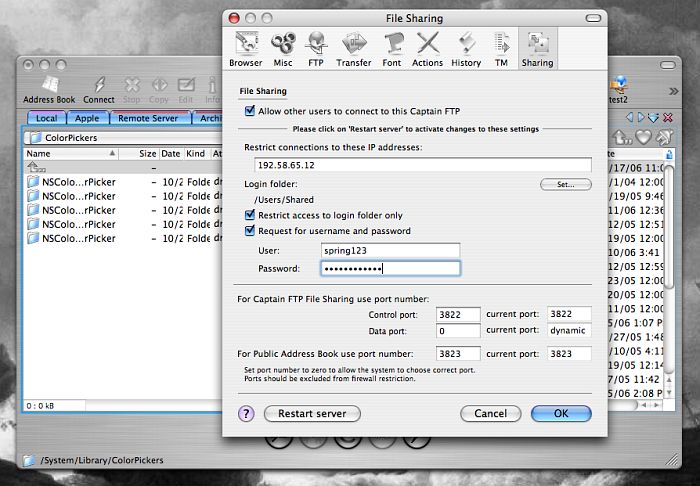Click the Cancel button
Image resolution: width=700 pixels, height=486 pixels.
[490, 414]
